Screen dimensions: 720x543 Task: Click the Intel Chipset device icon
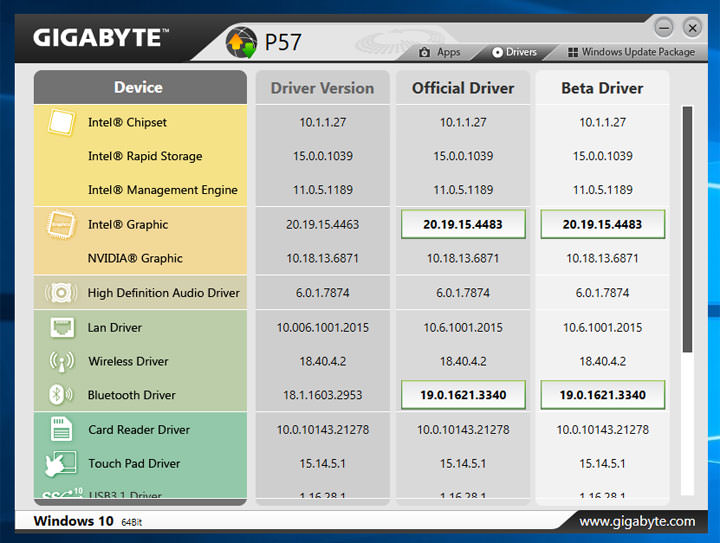point(60,123)
